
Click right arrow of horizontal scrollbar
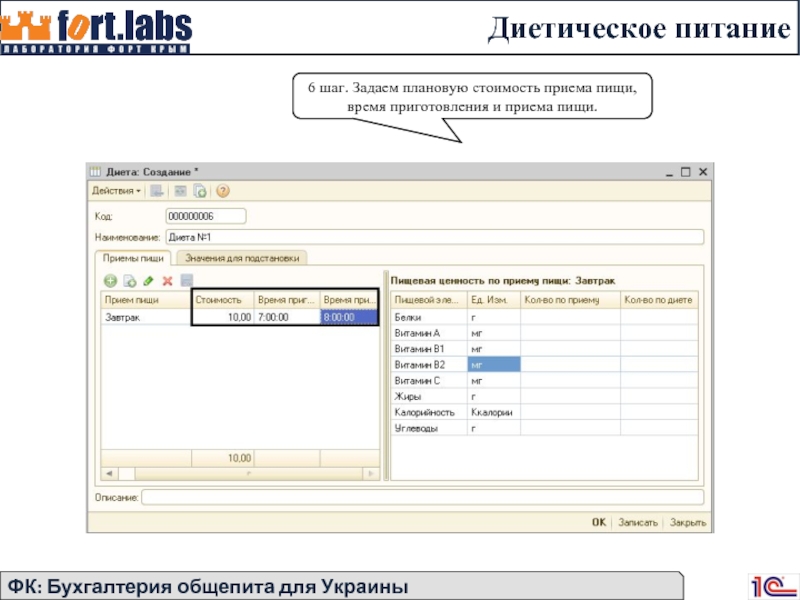point(371,474)
